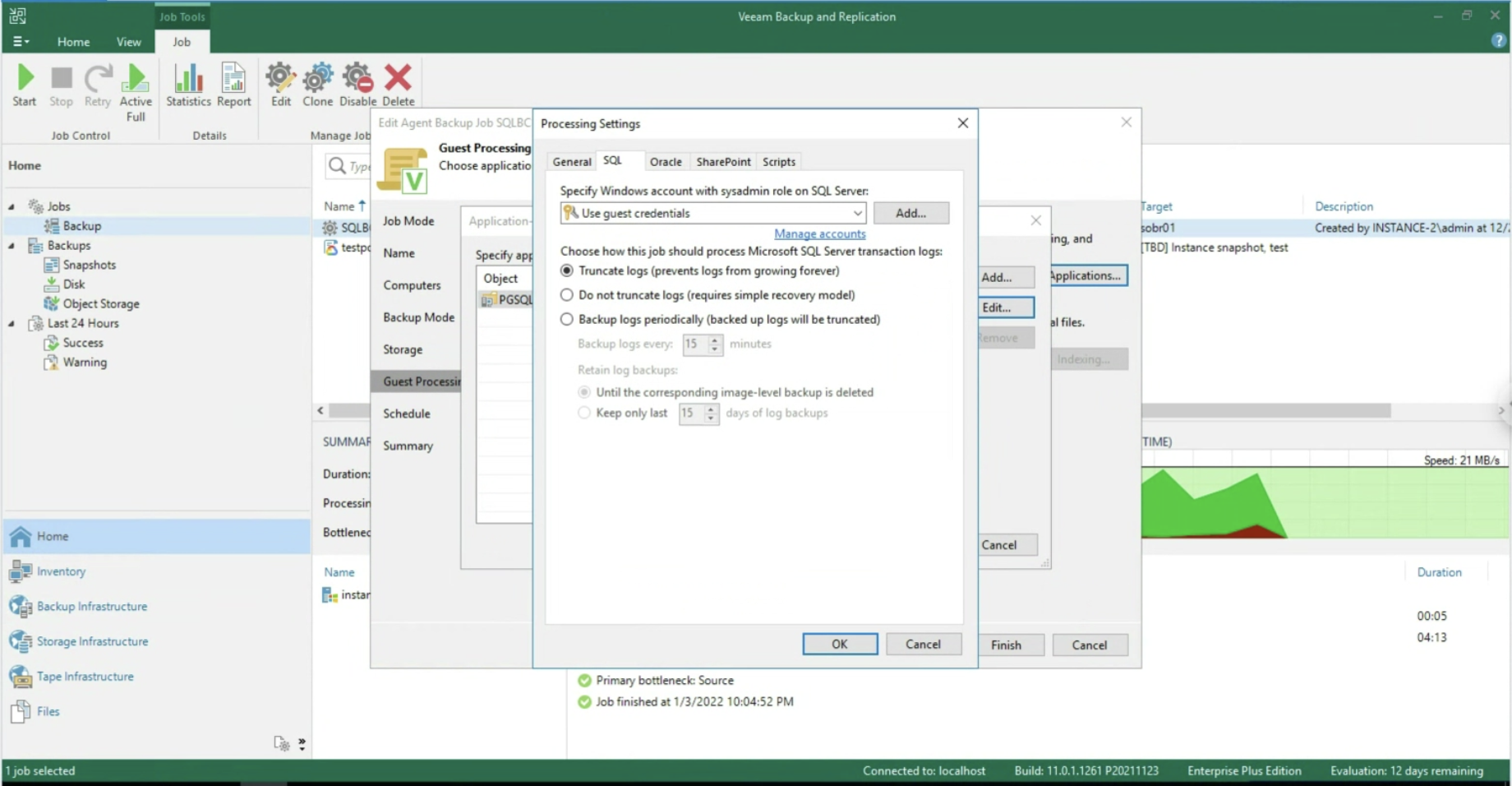Click the job search field
Image resolution: width=1512 pixels, height=786 pixels.
tap(348, 166)
